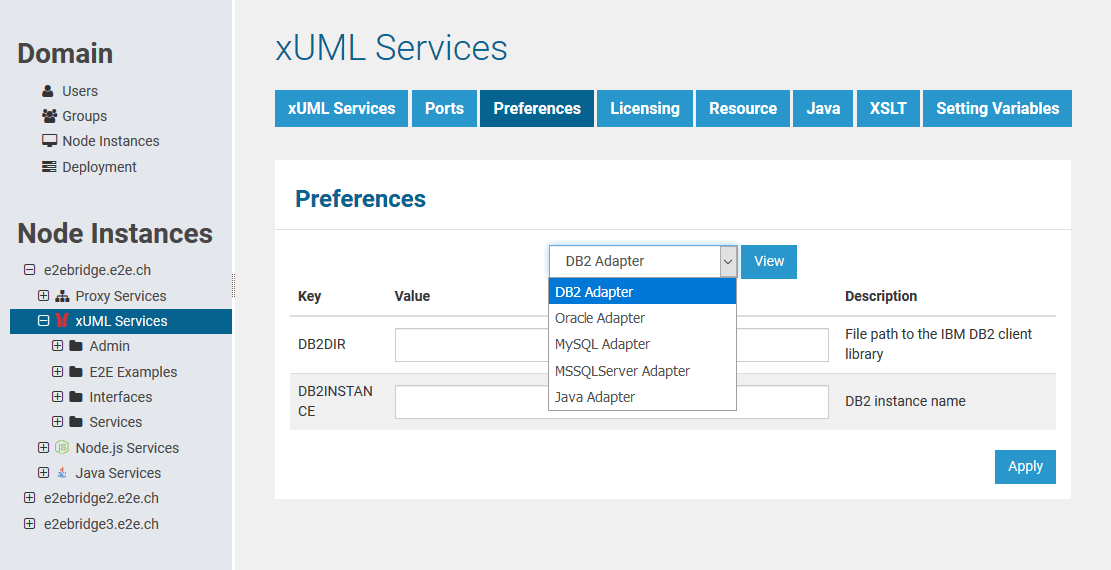Switch to the Licensing tab

pos(644,109)
